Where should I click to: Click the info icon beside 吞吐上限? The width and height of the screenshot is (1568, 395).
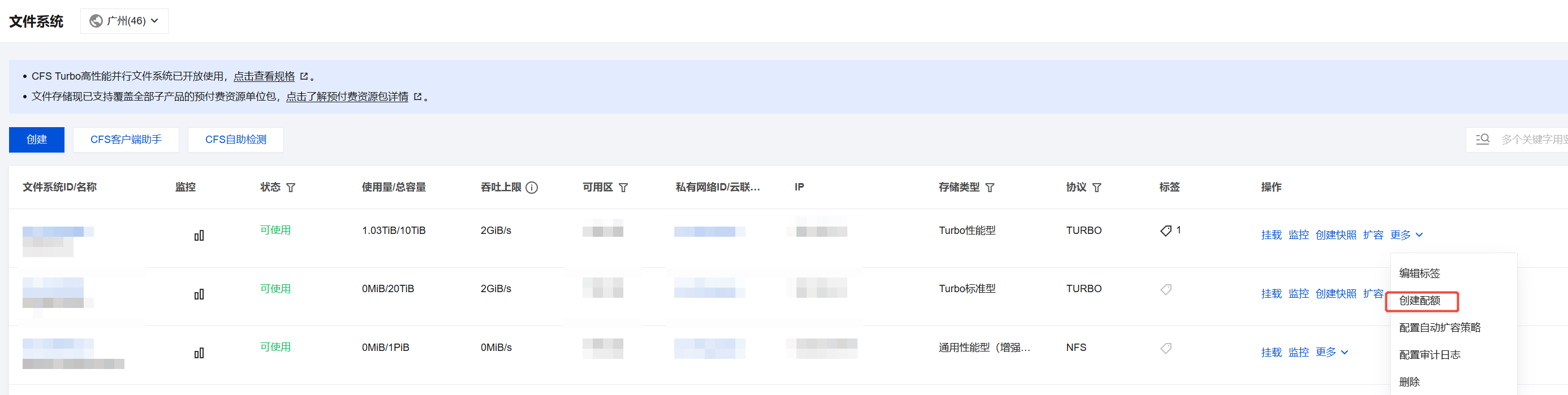[x=531, y=187]
